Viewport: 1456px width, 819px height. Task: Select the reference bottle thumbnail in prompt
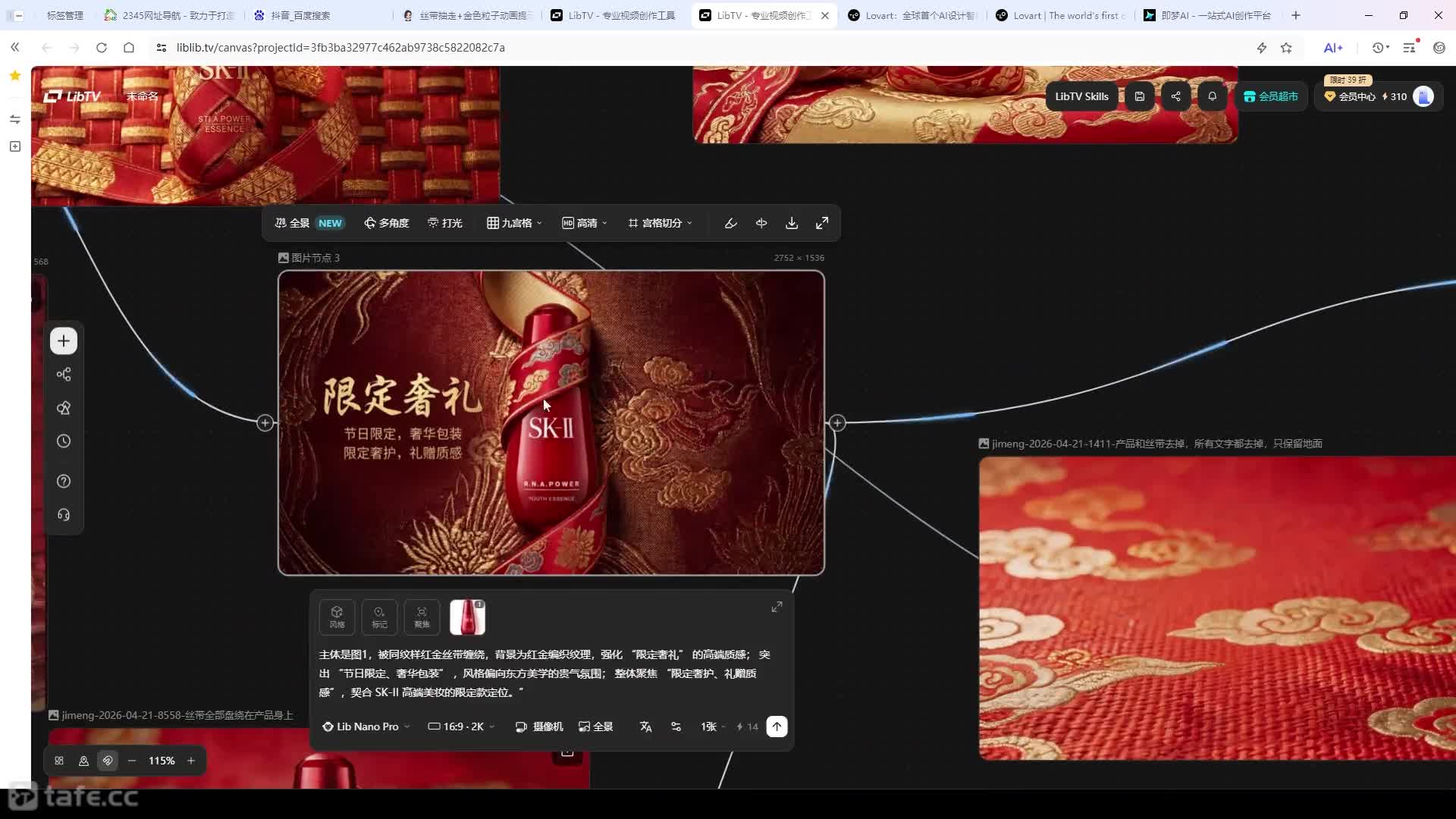tap(467, 617)
